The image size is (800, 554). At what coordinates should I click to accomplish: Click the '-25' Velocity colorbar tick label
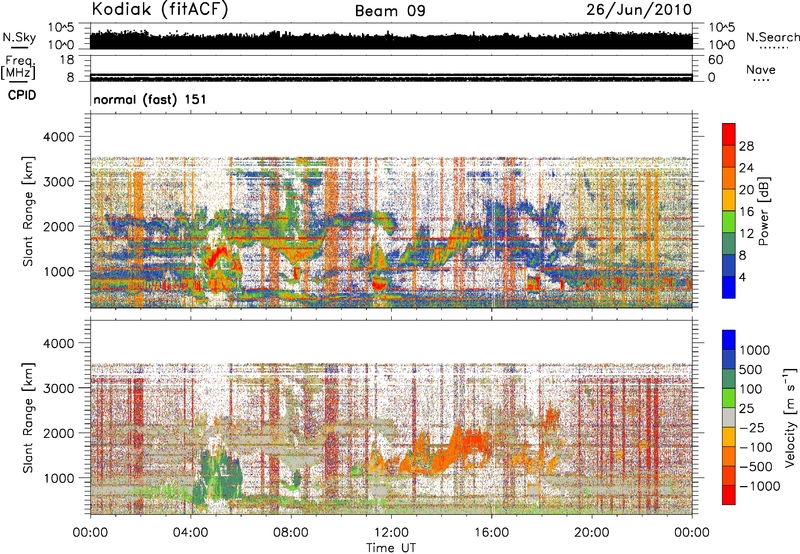coord(752,428)
